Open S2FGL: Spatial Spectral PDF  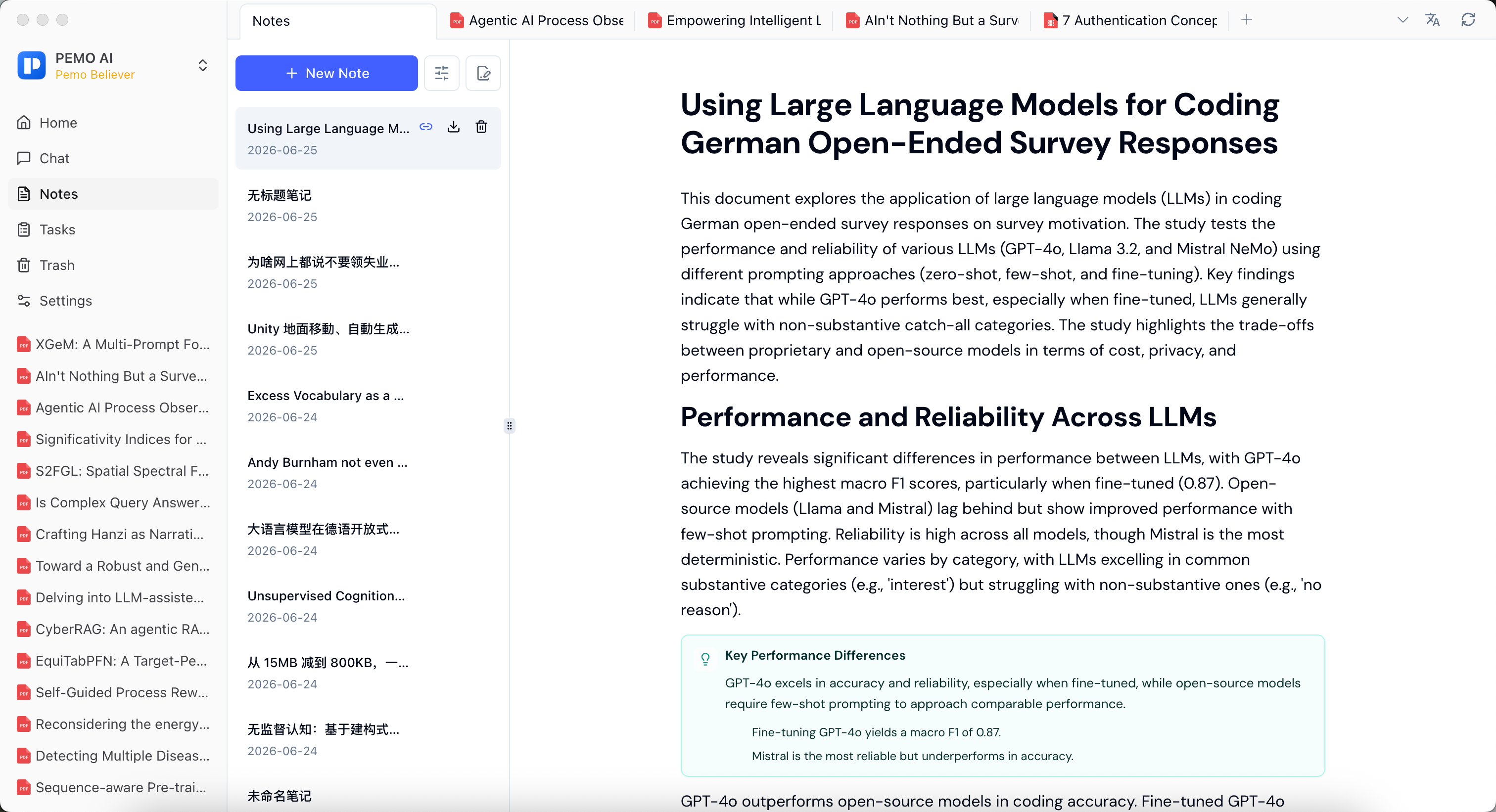114,471
